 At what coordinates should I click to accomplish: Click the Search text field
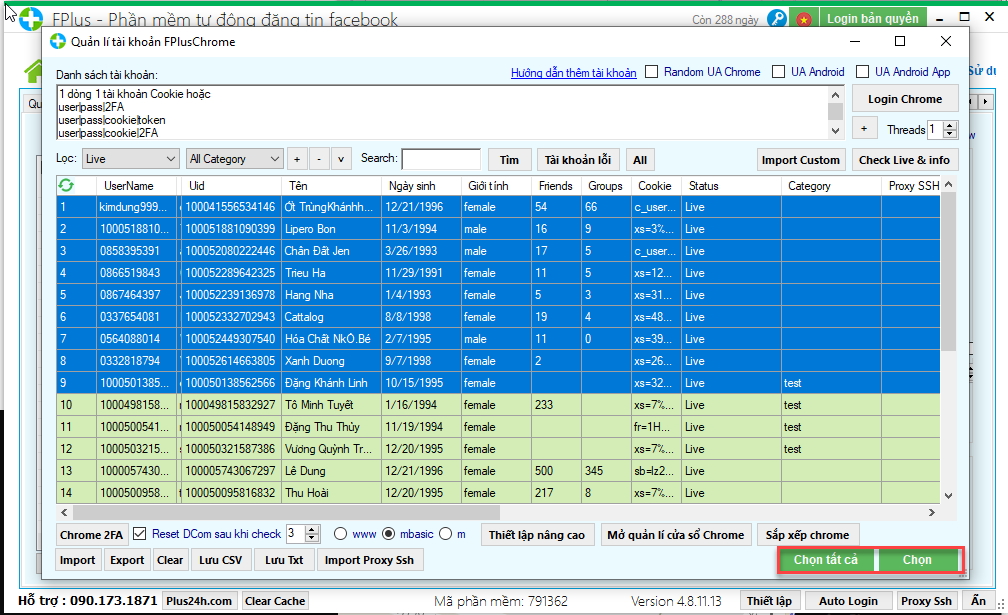tap(440, 159)
